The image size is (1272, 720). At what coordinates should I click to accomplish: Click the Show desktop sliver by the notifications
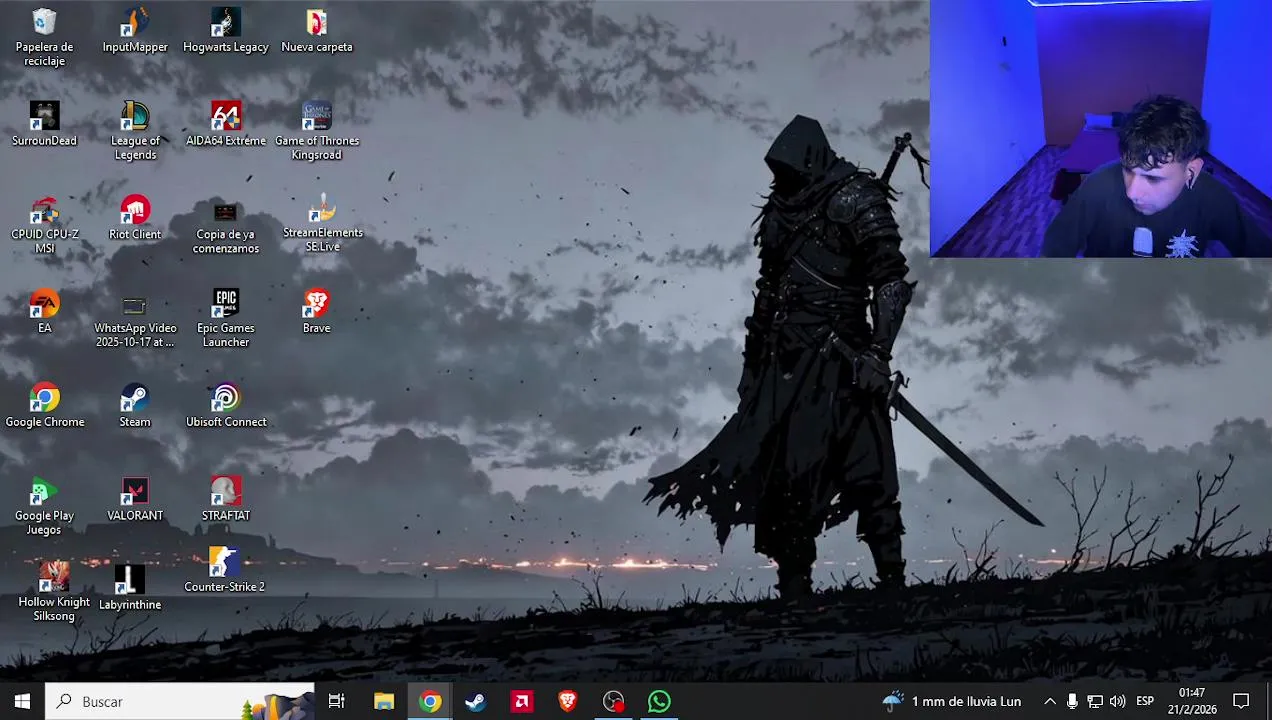pyautogui.click(x=1268, y=702)
